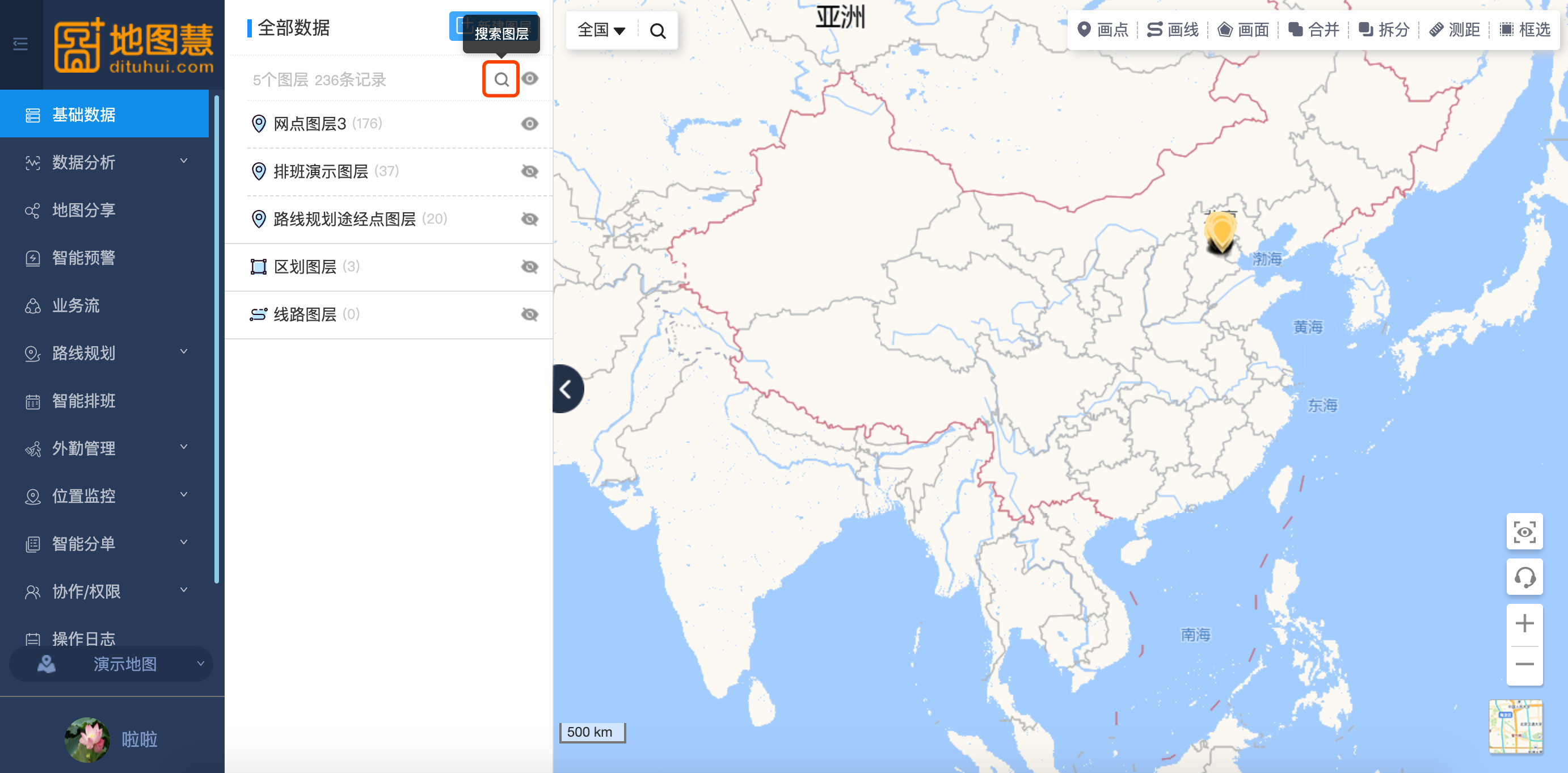Select the 画线 draw line tool

coord(1173,30)
